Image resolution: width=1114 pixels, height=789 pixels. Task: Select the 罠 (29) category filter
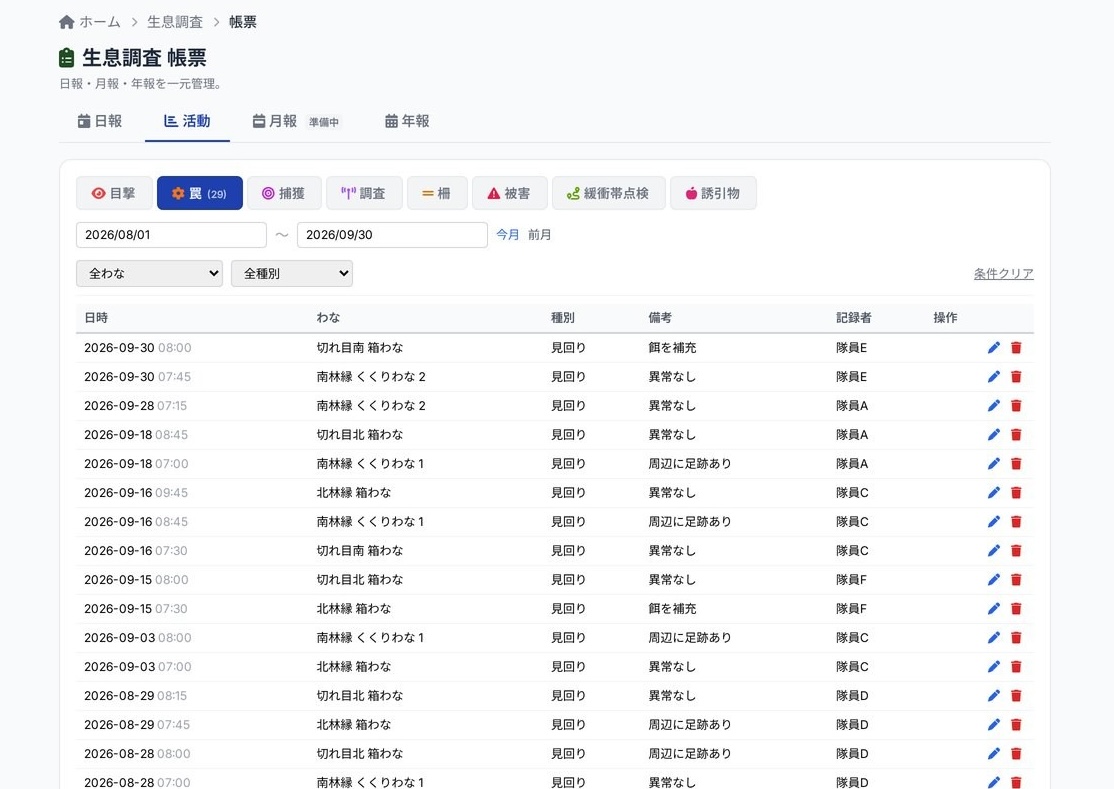[x=200, y=193]
